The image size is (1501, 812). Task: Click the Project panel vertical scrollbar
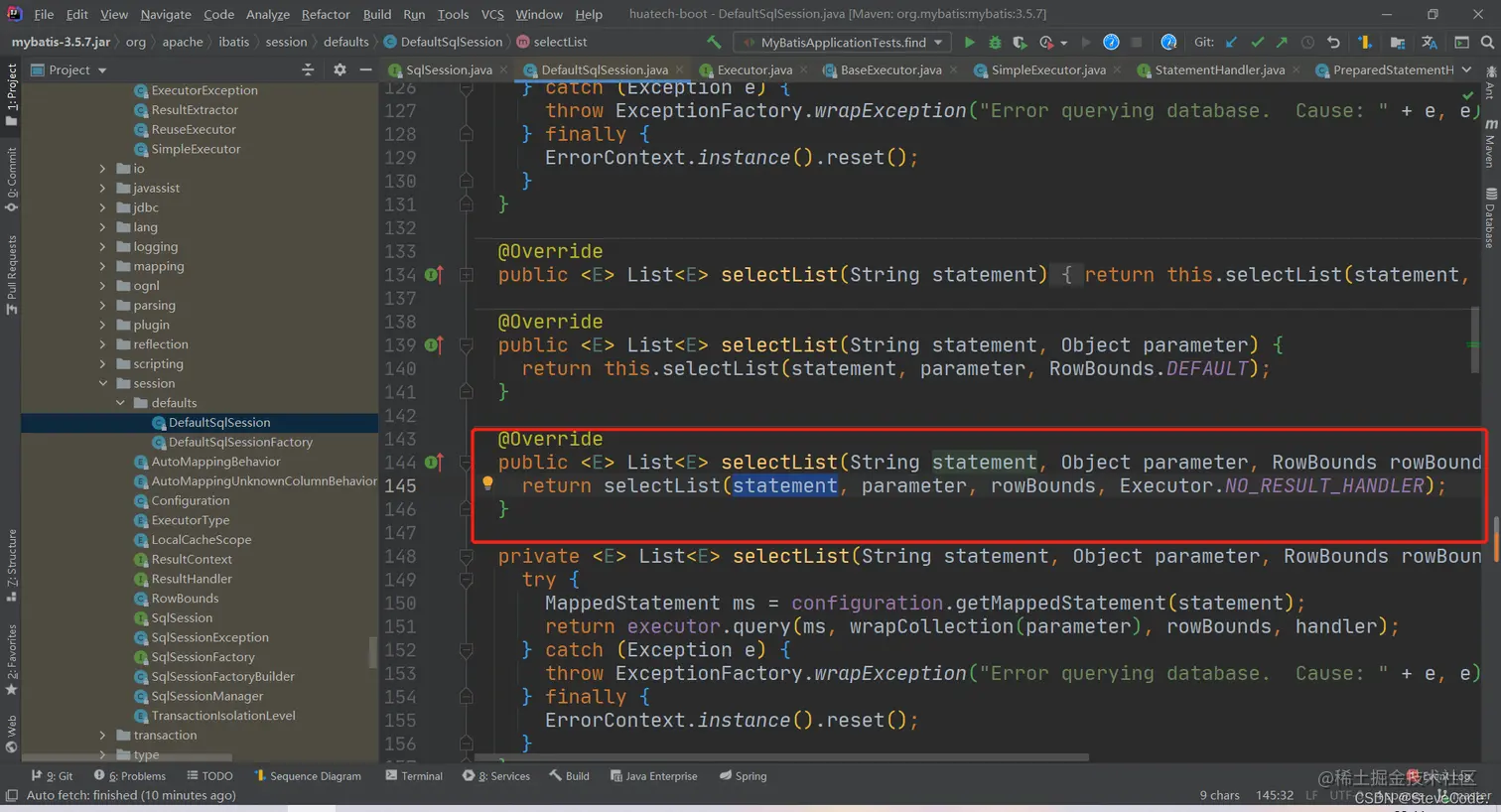372,651
